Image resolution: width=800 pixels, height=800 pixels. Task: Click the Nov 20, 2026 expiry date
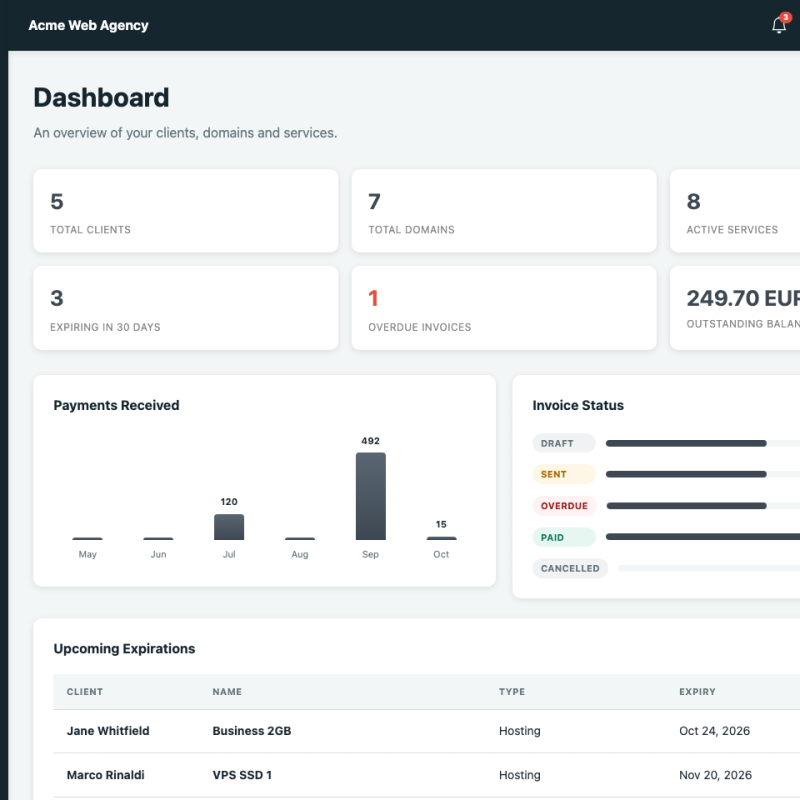click(x=715, y=775)
